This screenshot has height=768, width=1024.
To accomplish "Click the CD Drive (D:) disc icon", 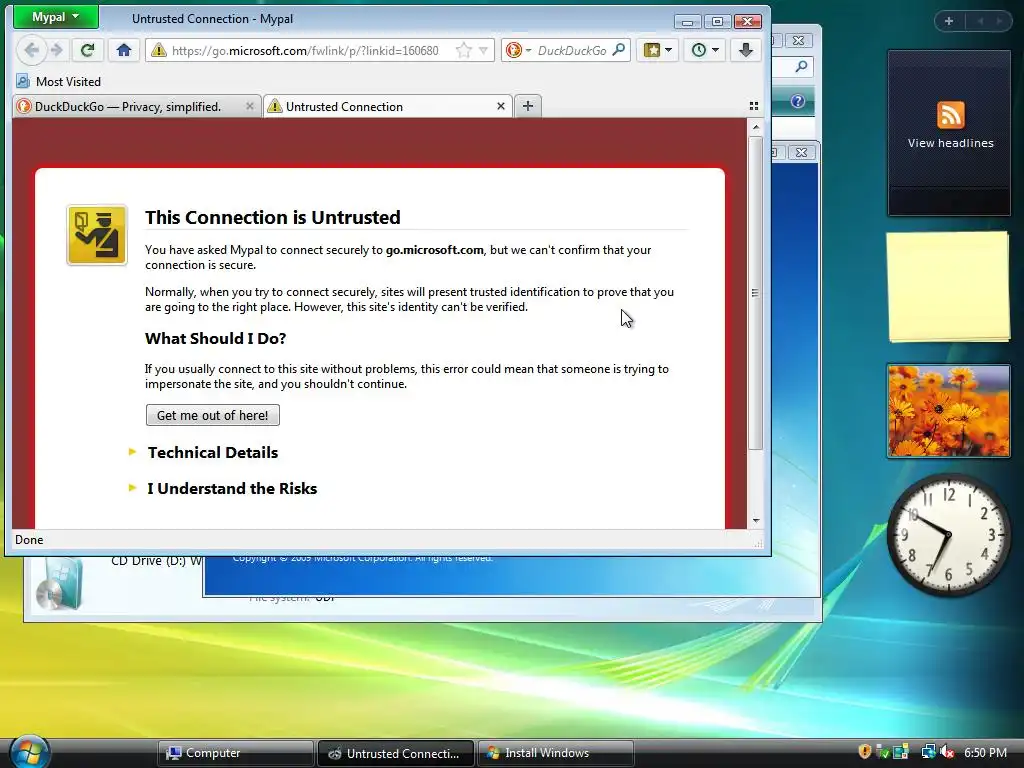I will pos(59,584).
